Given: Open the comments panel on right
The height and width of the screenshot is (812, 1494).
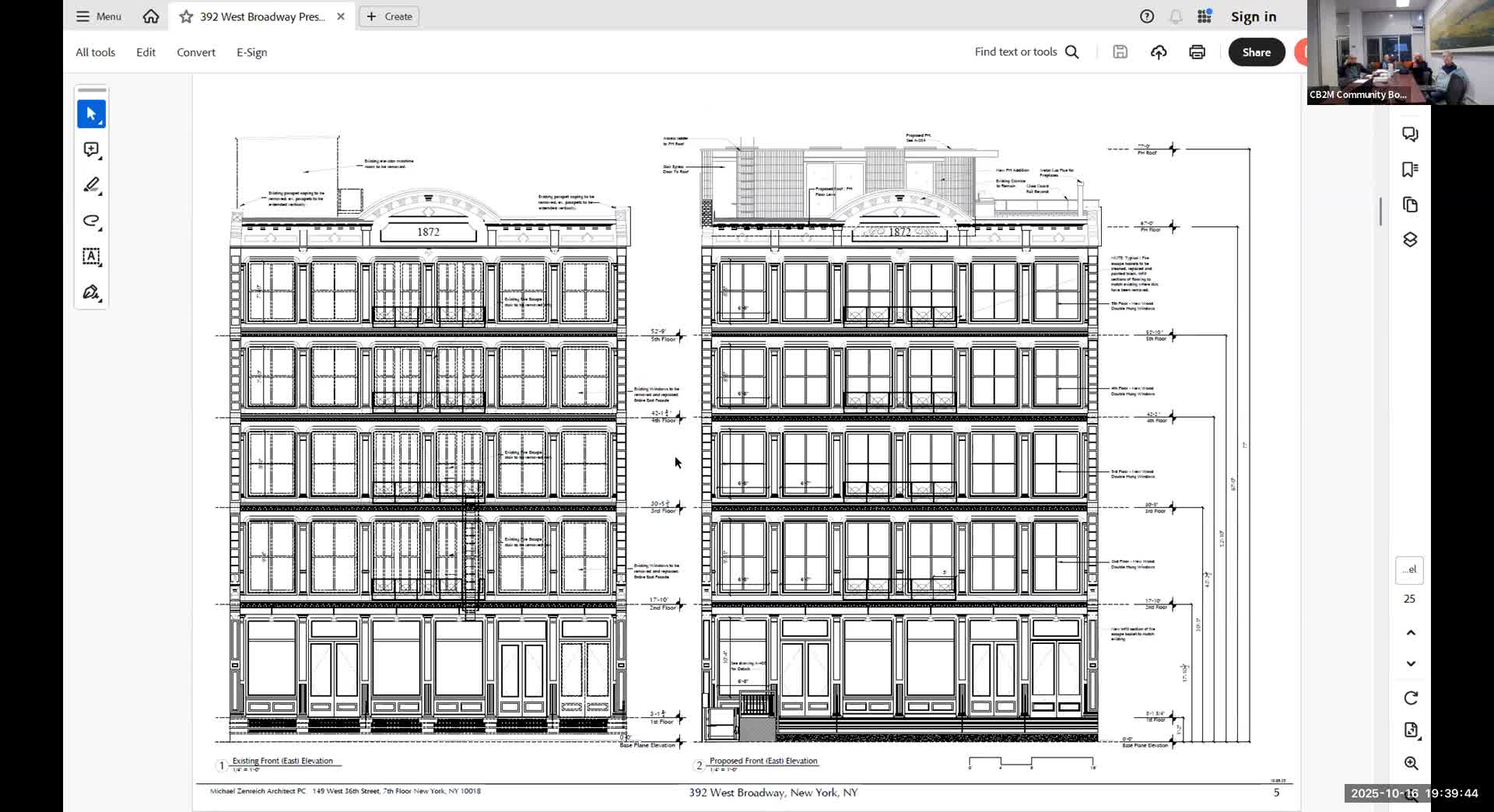Looking at the screenshot, I should click(x=1410, y=135).
